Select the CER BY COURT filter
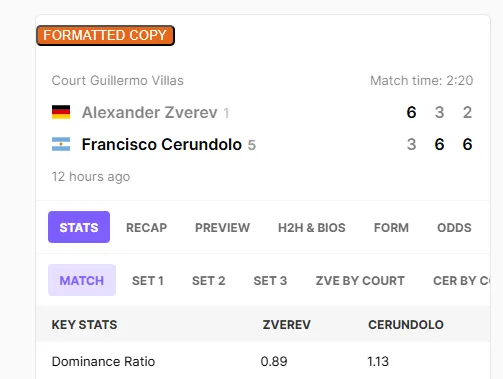The width and height of the screenshot is (503, 379). (461, 281)
